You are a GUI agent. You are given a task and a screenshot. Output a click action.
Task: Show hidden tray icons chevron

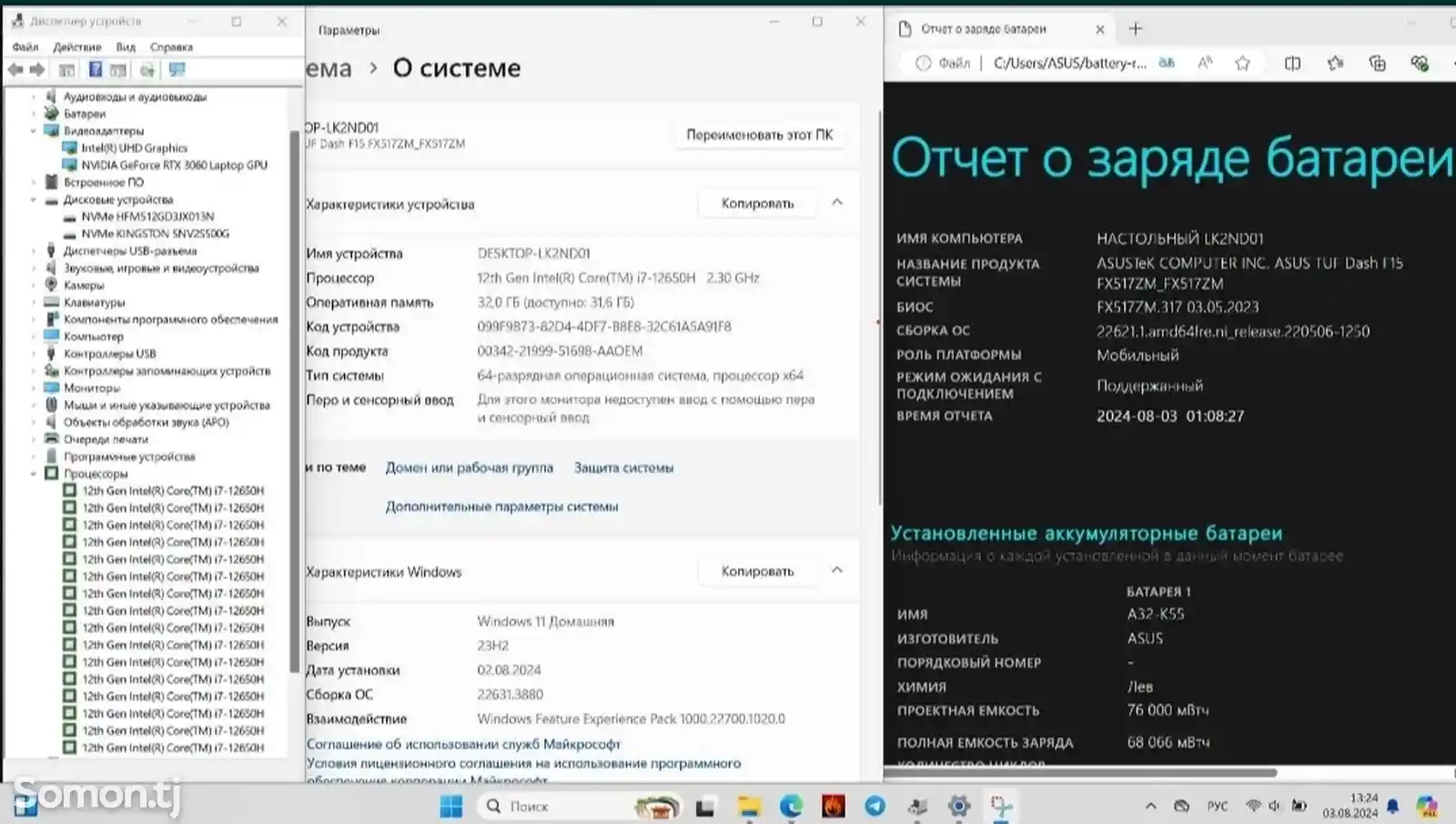coord(1150,806)
